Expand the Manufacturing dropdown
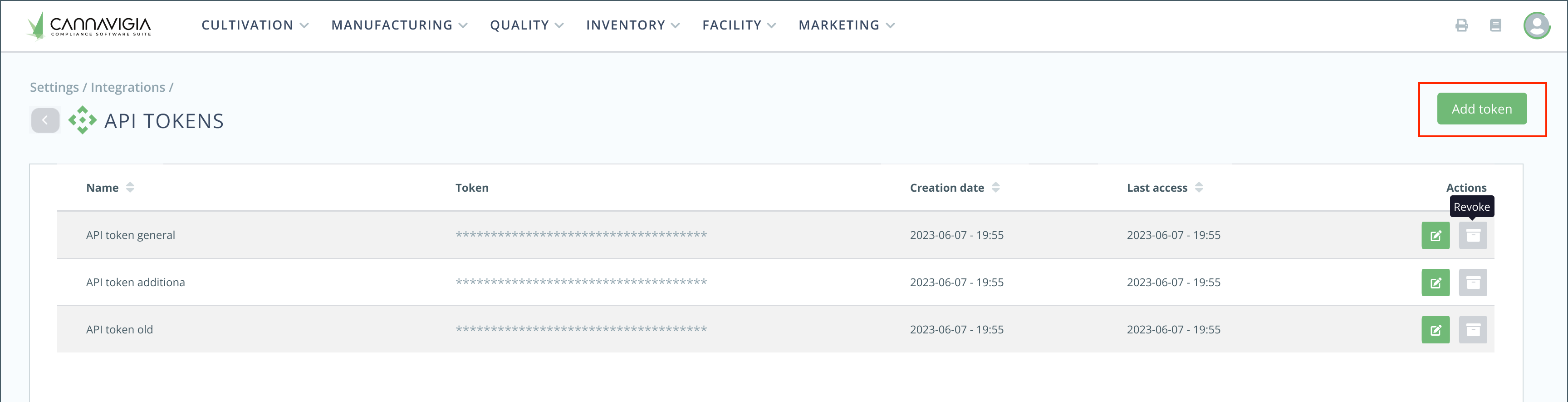Image resolution: width=1568 pixels, height=402 pixels. 399,25
